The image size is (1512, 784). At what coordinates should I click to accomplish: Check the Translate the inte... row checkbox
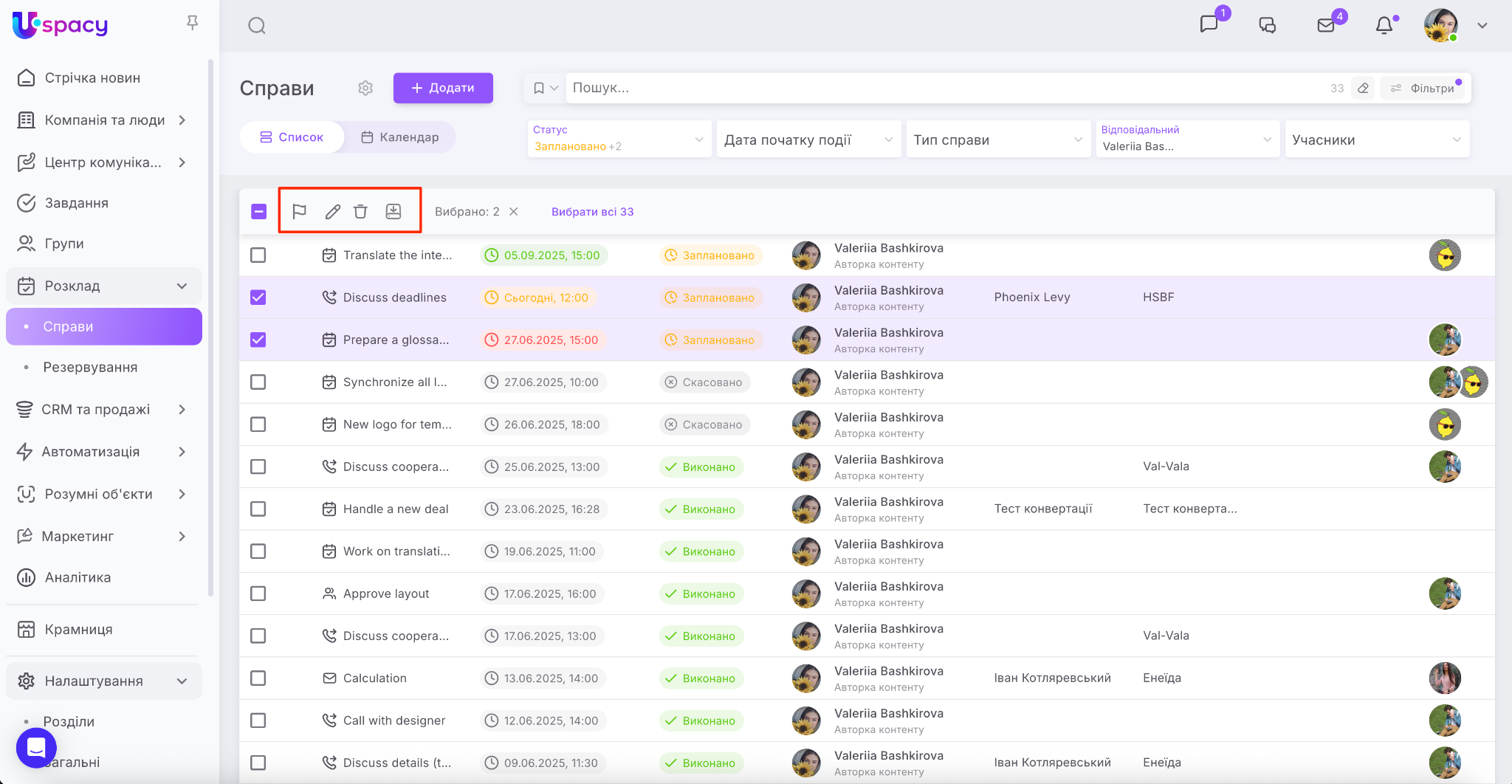pos(258,255)
